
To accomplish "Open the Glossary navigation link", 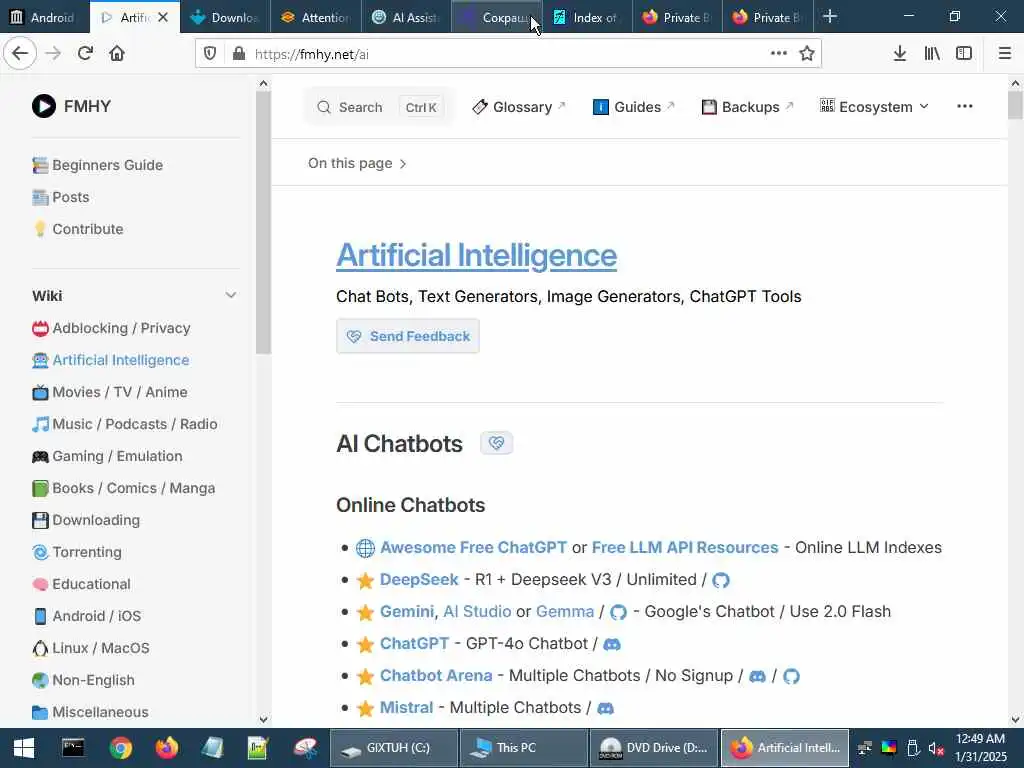I will (519, 106).
